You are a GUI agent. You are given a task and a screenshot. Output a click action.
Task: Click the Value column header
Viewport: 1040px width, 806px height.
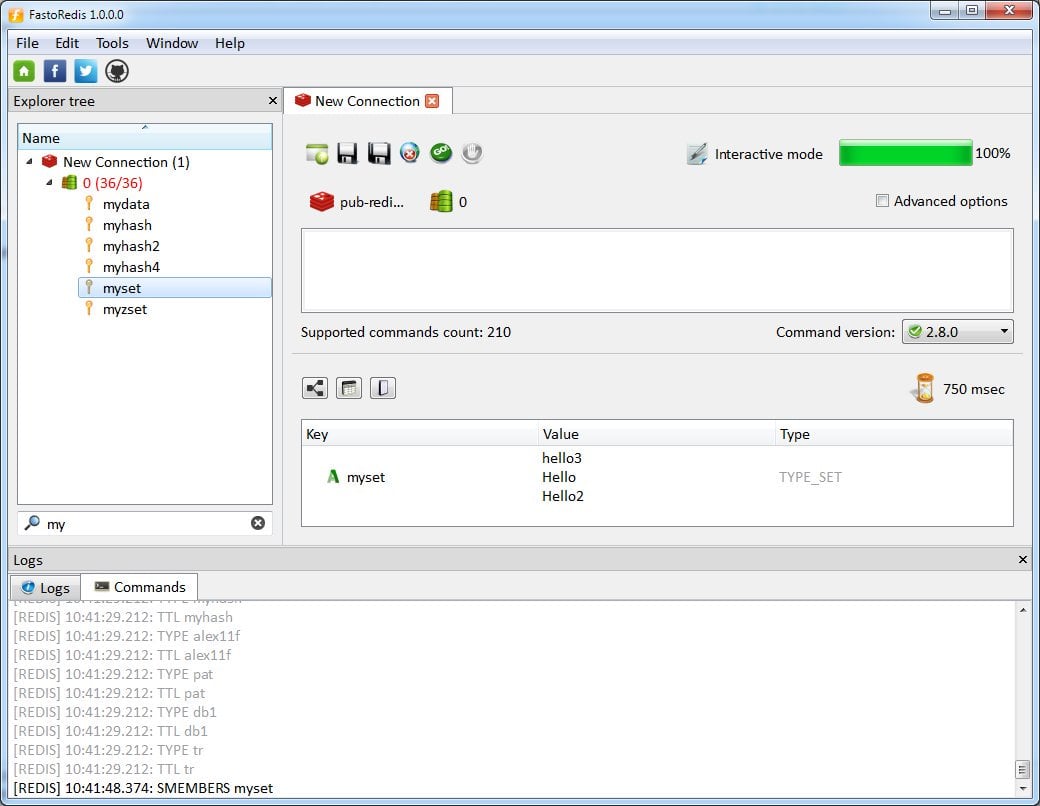657,434
